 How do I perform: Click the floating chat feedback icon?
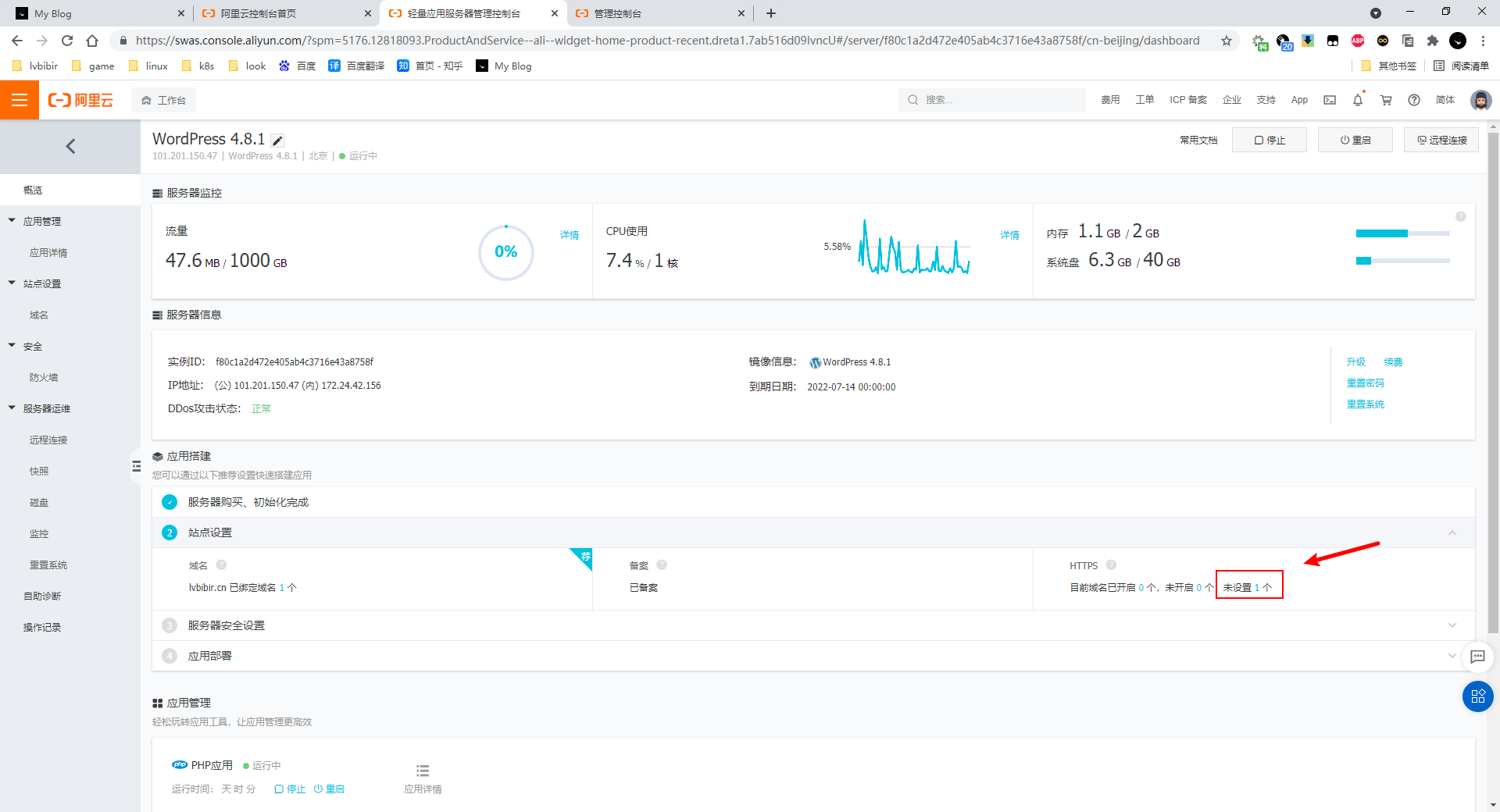(x=1477, y=657)
